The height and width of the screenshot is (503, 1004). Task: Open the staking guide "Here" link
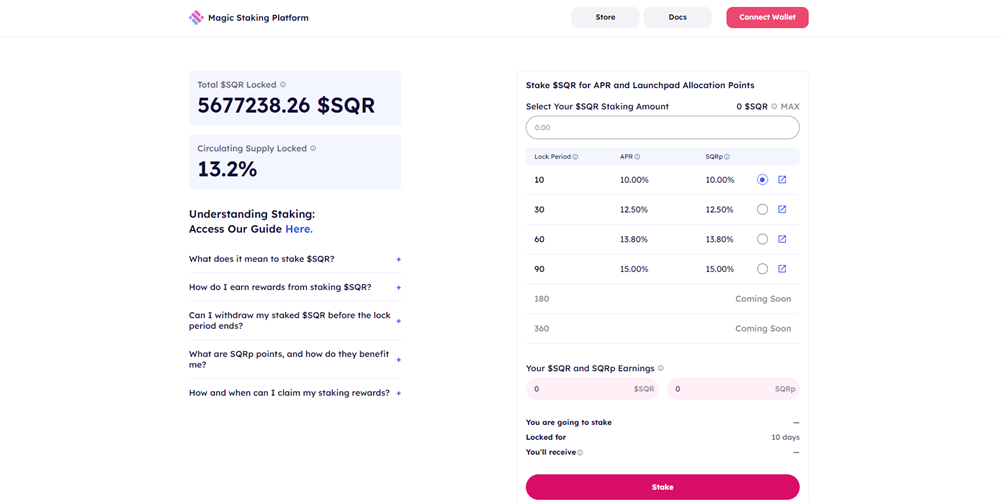coord(298,229)
